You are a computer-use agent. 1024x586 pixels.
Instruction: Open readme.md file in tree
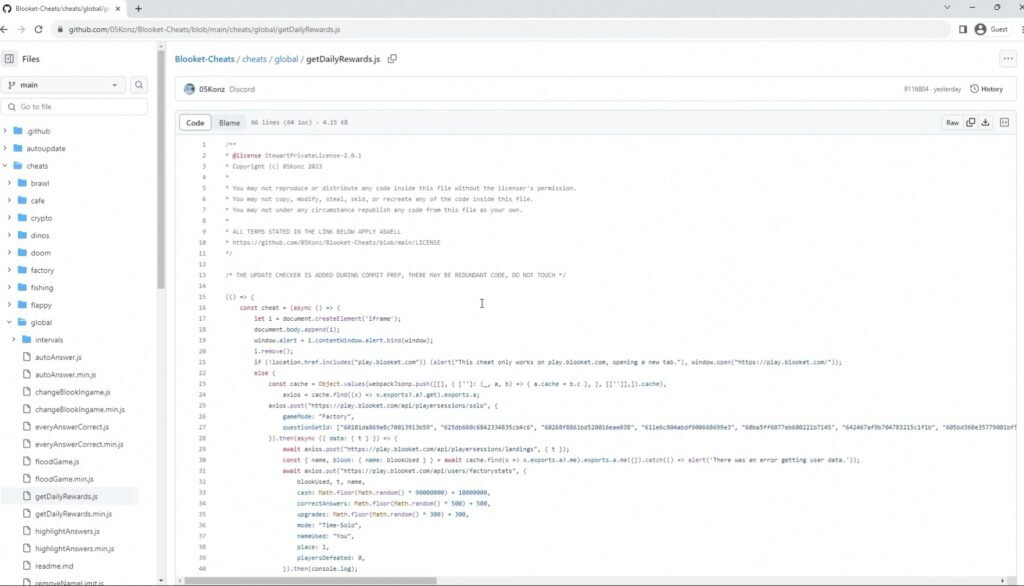(x=54, y=566)
